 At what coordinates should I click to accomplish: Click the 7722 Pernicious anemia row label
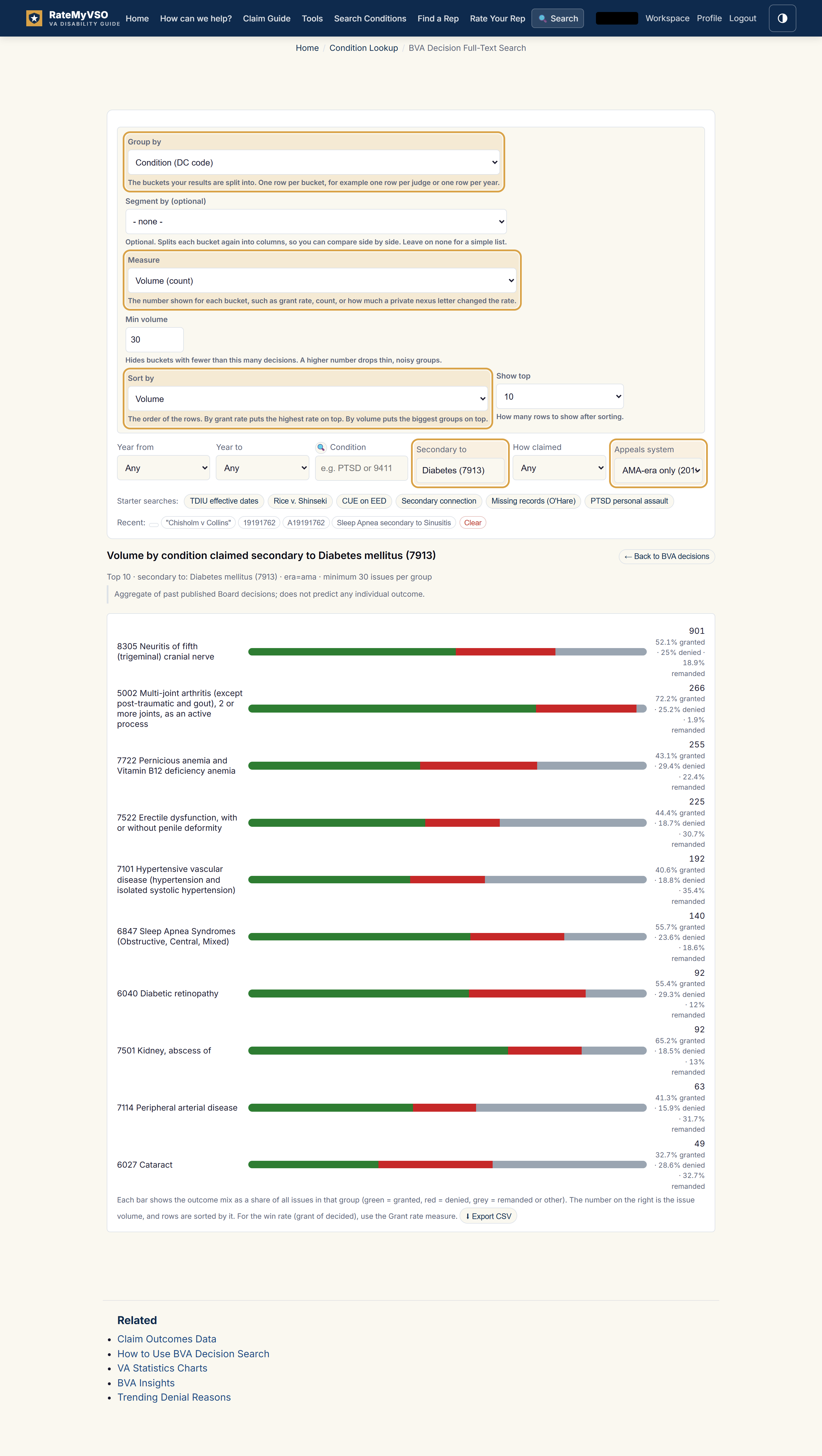click(176, 765)
